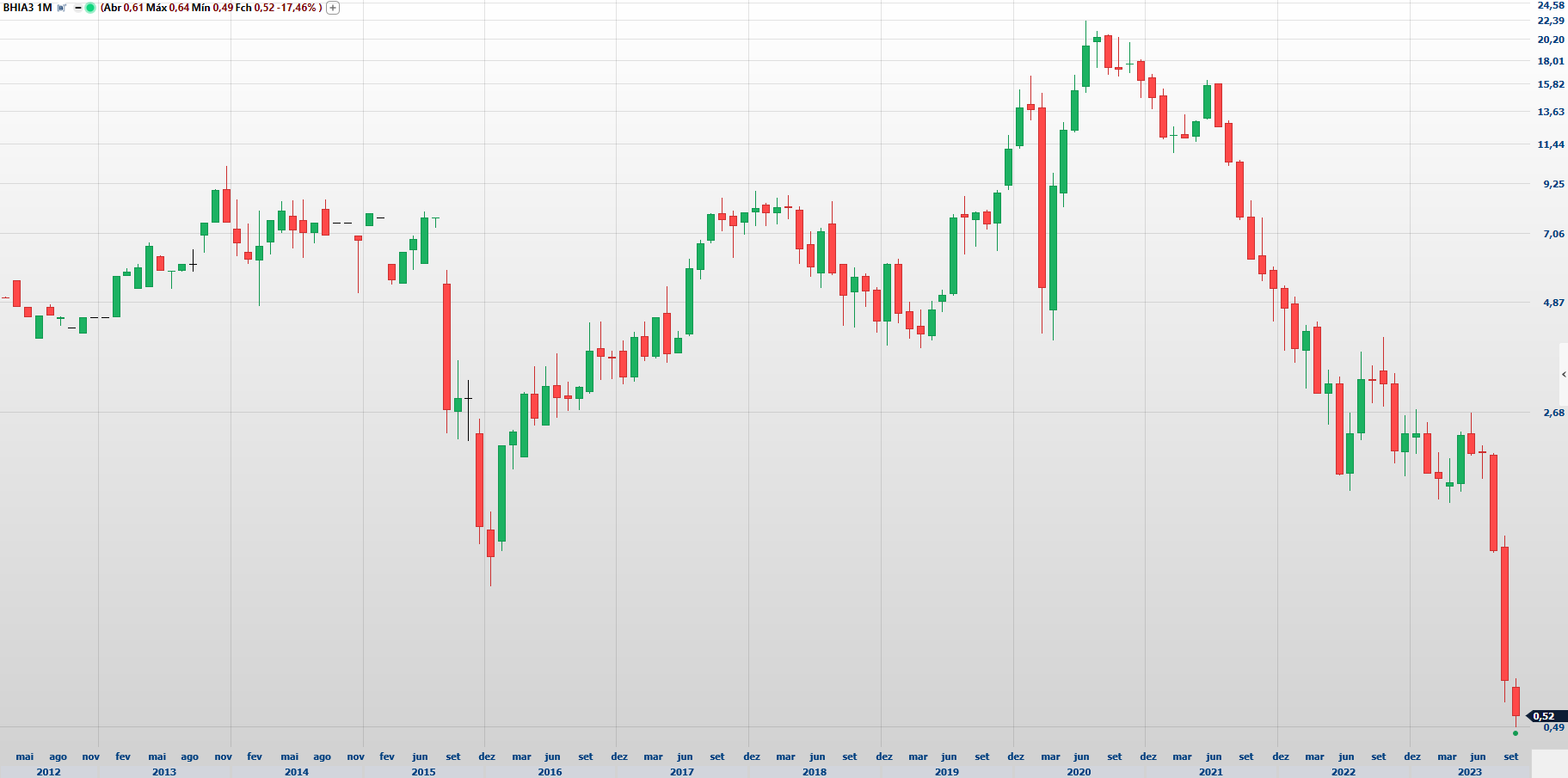Viewport: 1568px width, 778px height.
Task: Click the green dot below the last candle
Action: tap(1516, 733)
